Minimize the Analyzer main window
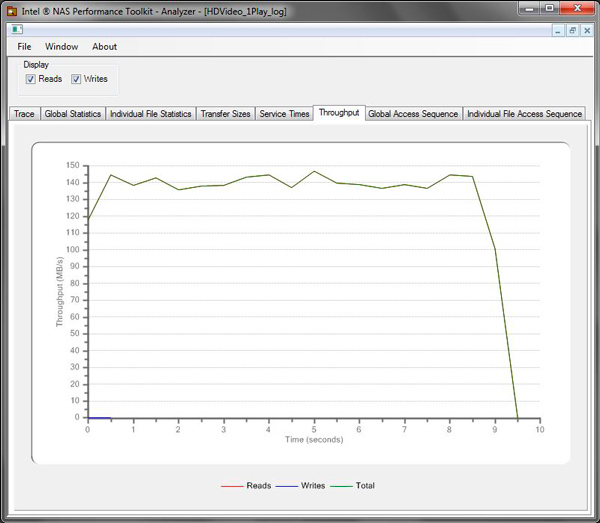 530,8
